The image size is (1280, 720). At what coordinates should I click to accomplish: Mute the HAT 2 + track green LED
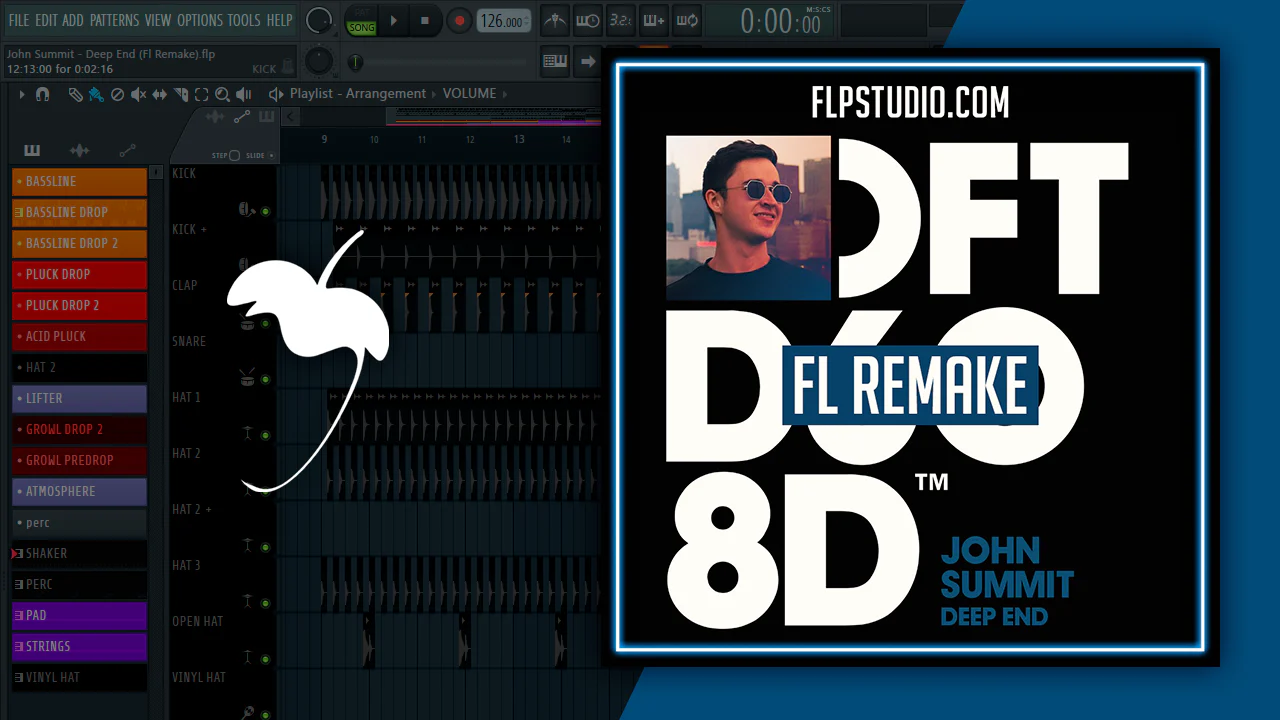point(266,548)
